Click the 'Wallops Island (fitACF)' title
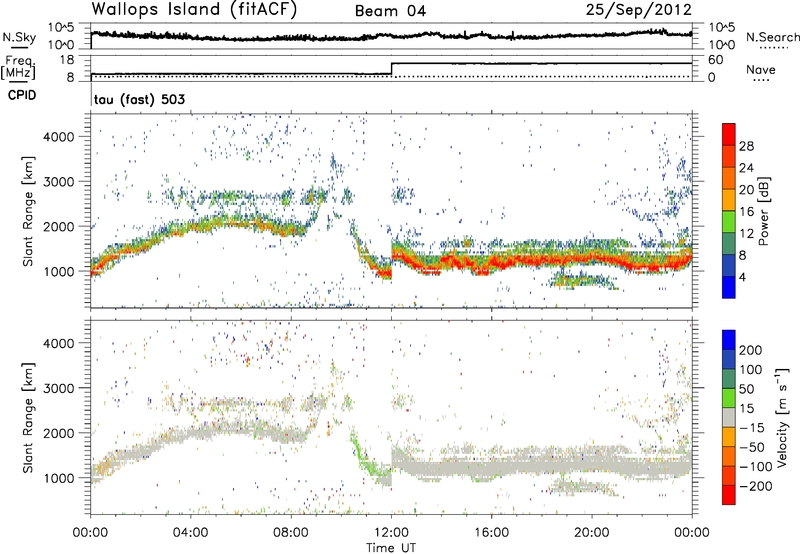This screenshot has height=554, width=800. point(194,10)
